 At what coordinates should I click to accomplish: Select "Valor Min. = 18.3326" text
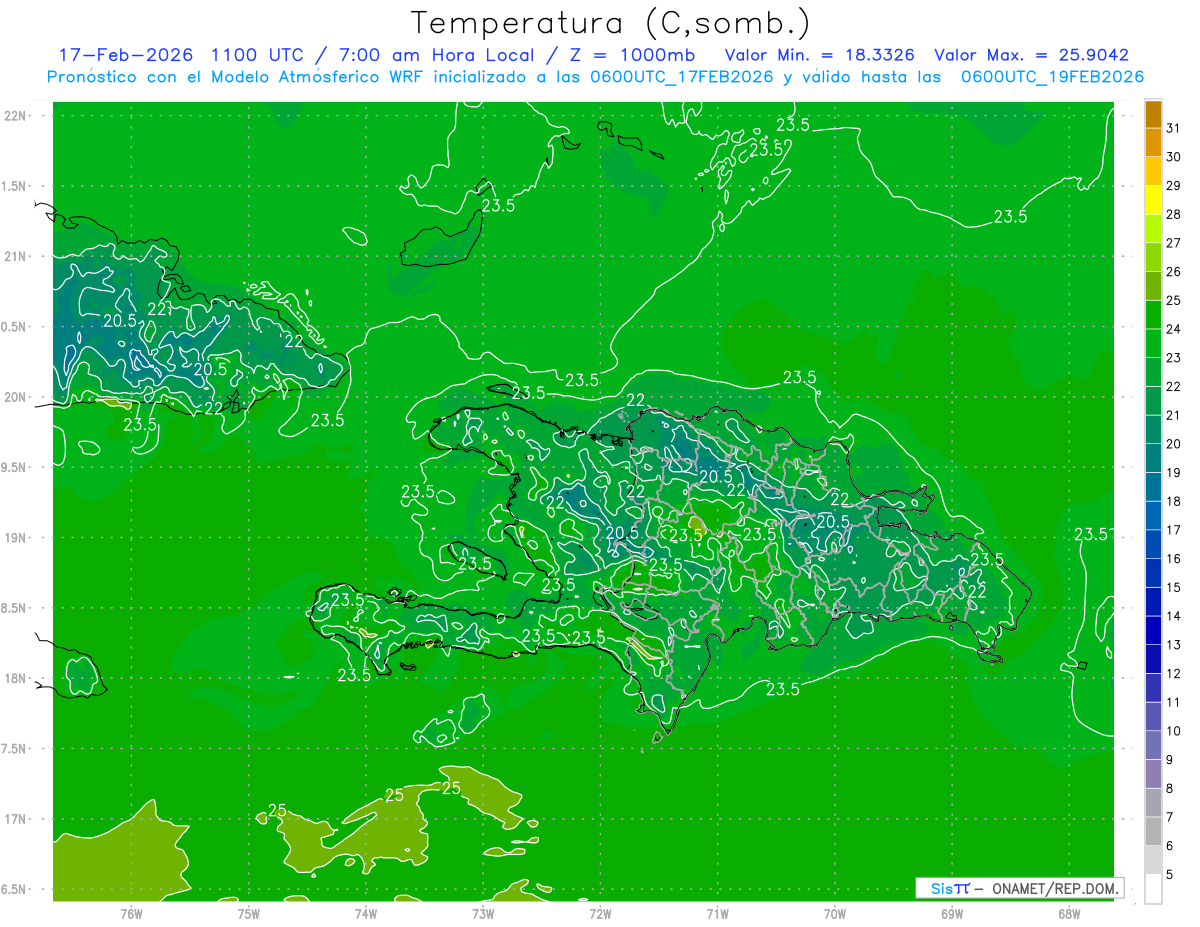pyautogui.click(x=819, y=55)
